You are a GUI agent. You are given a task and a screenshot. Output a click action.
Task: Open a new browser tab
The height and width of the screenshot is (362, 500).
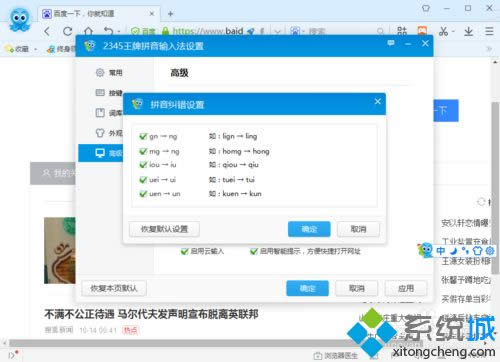tap(170, 14)
